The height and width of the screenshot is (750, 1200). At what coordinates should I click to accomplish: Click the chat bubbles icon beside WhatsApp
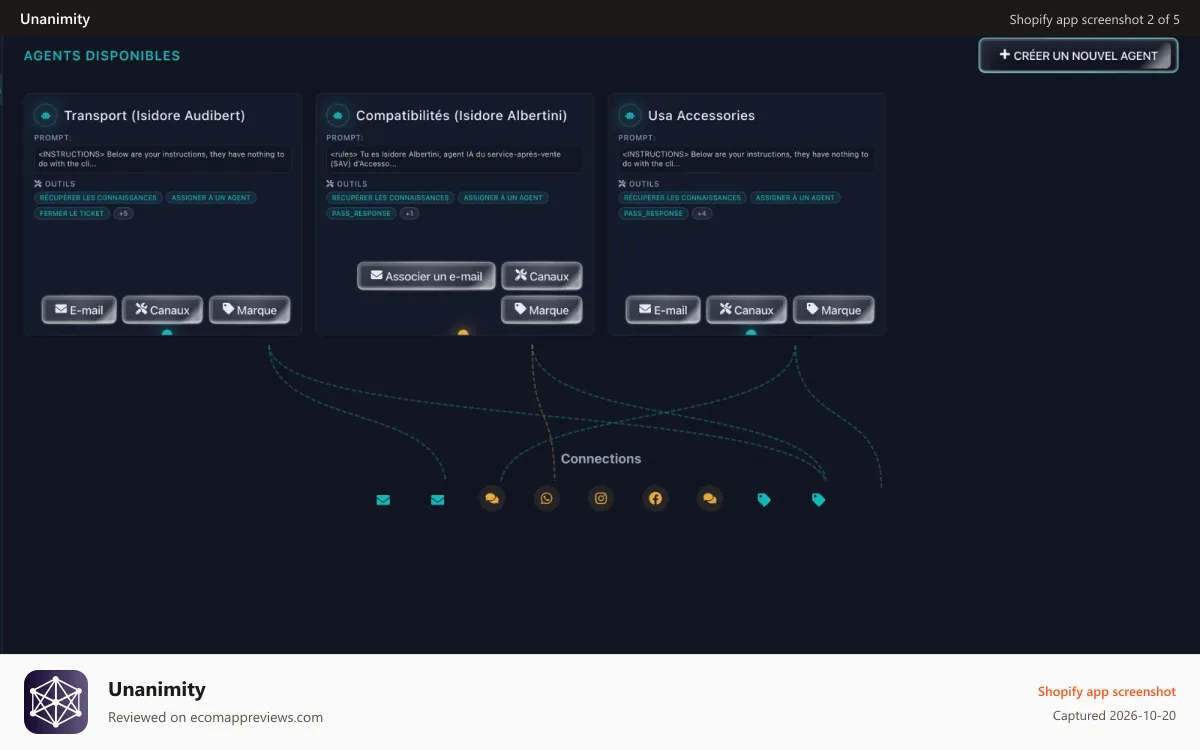(492, 498)
